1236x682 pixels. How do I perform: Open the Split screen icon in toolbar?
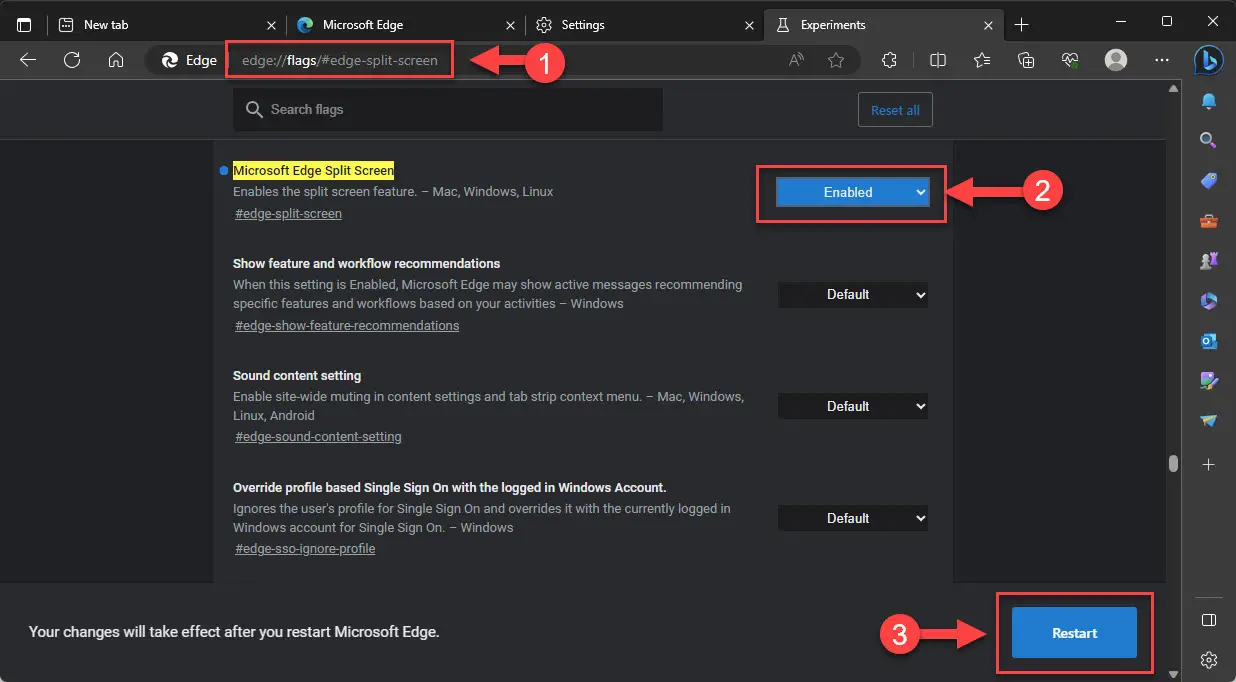(x=937, y=60)
